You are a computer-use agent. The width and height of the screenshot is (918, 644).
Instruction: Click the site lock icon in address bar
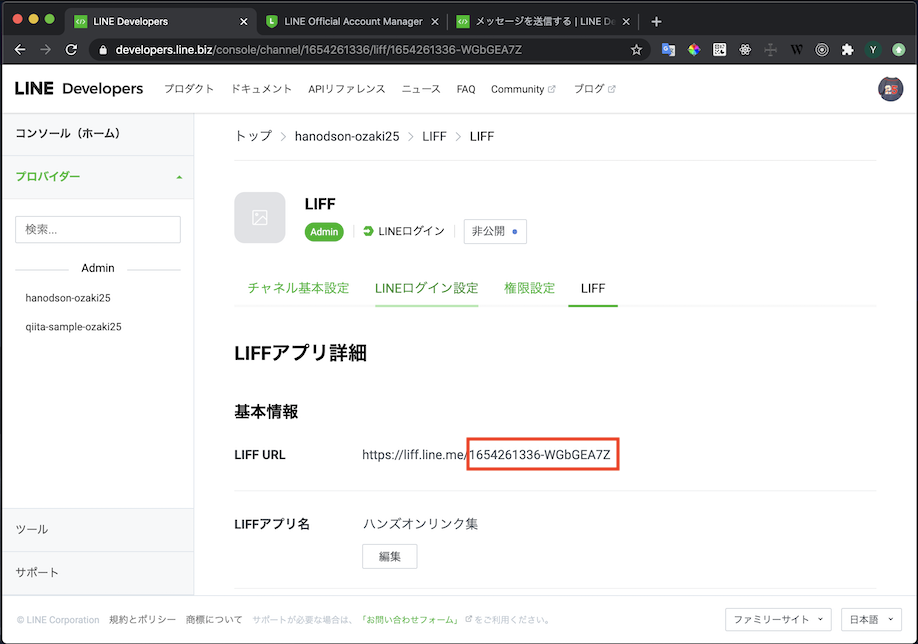[x=103, y=50]
